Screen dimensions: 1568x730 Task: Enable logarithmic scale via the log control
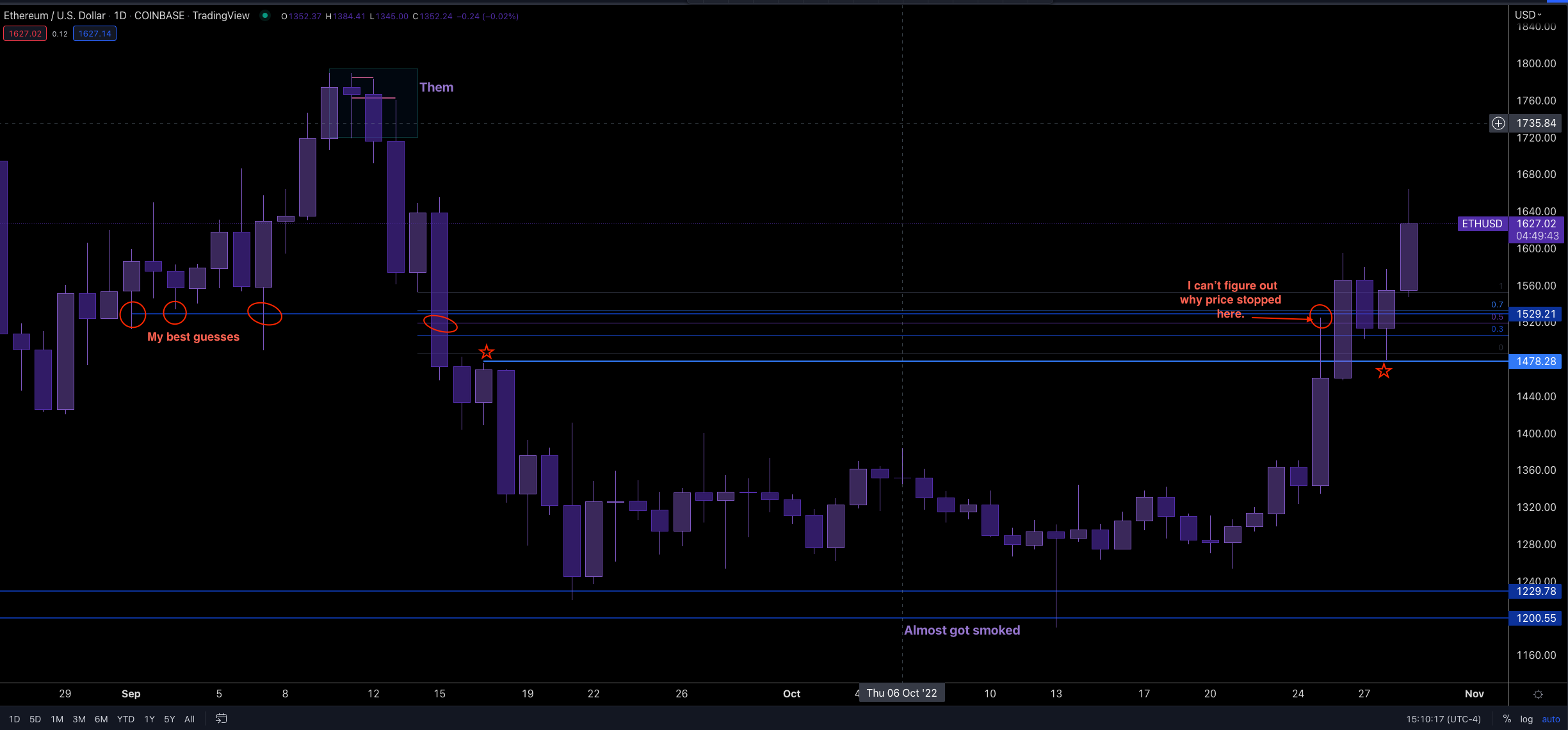tap(1526, 718)
